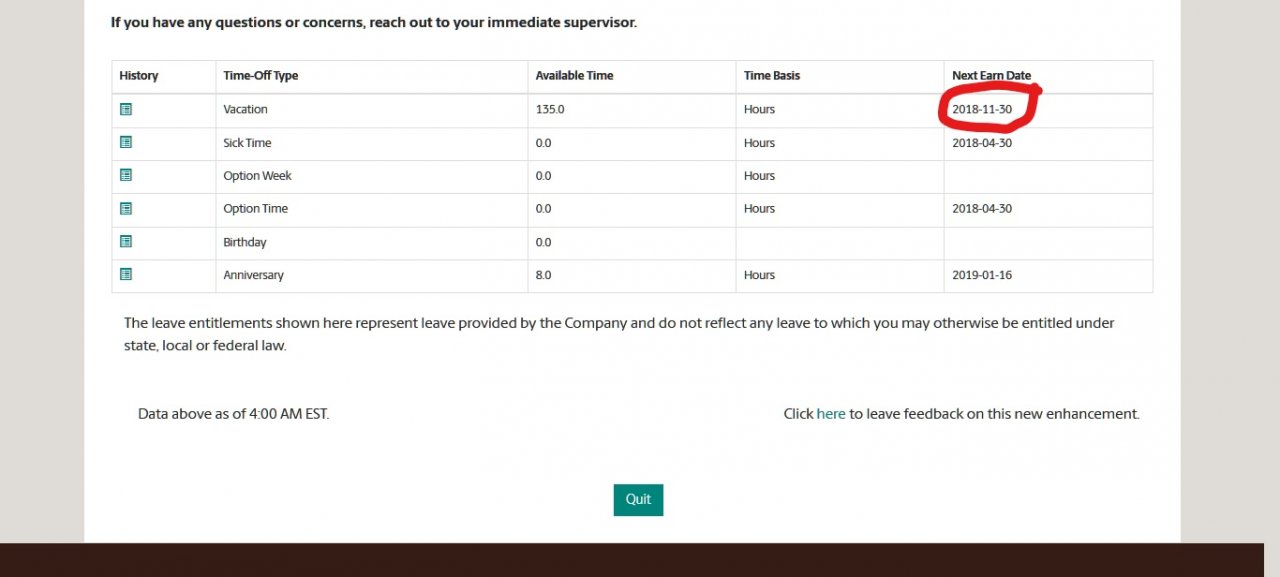Select the 8.0 anniversary available value

point(543,275)
